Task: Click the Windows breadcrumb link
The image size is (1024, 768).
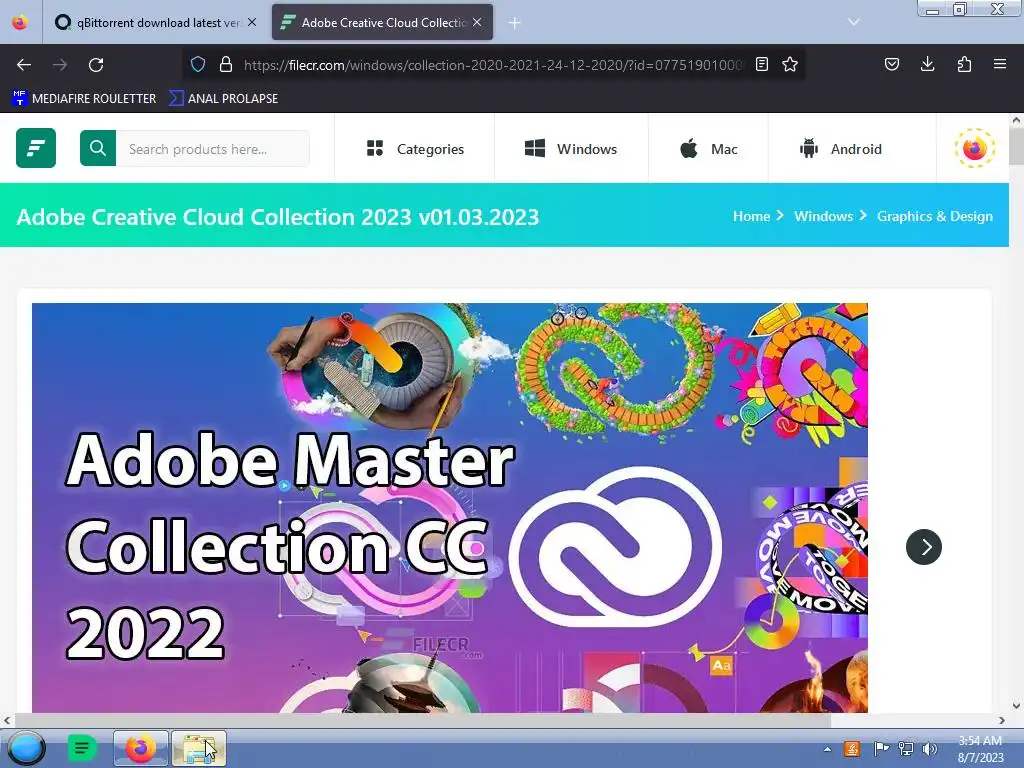Action: (824, 216)
